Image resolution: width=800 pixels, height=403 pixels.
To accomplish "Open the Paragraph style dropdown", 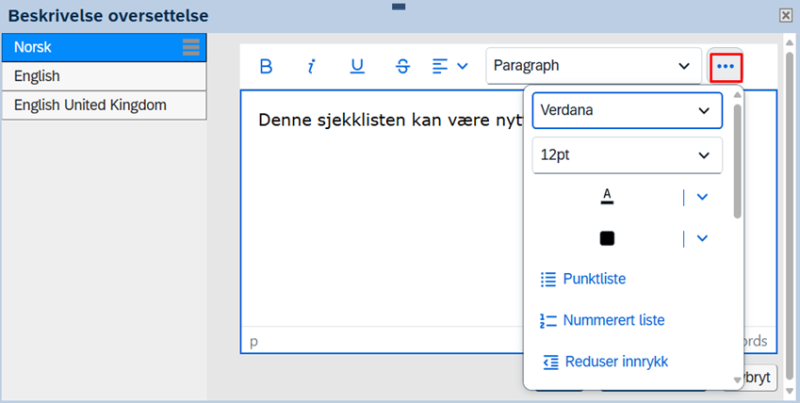I will tap(593, 66).
